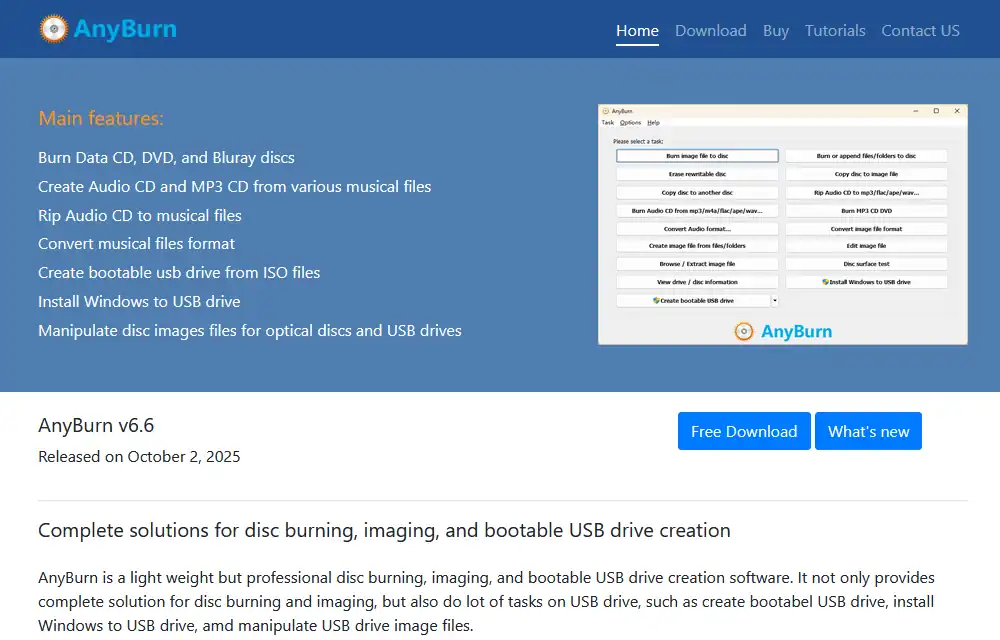1000x640 pixels.
Task: Click the Burn image file to disc button
Action: 697,156
